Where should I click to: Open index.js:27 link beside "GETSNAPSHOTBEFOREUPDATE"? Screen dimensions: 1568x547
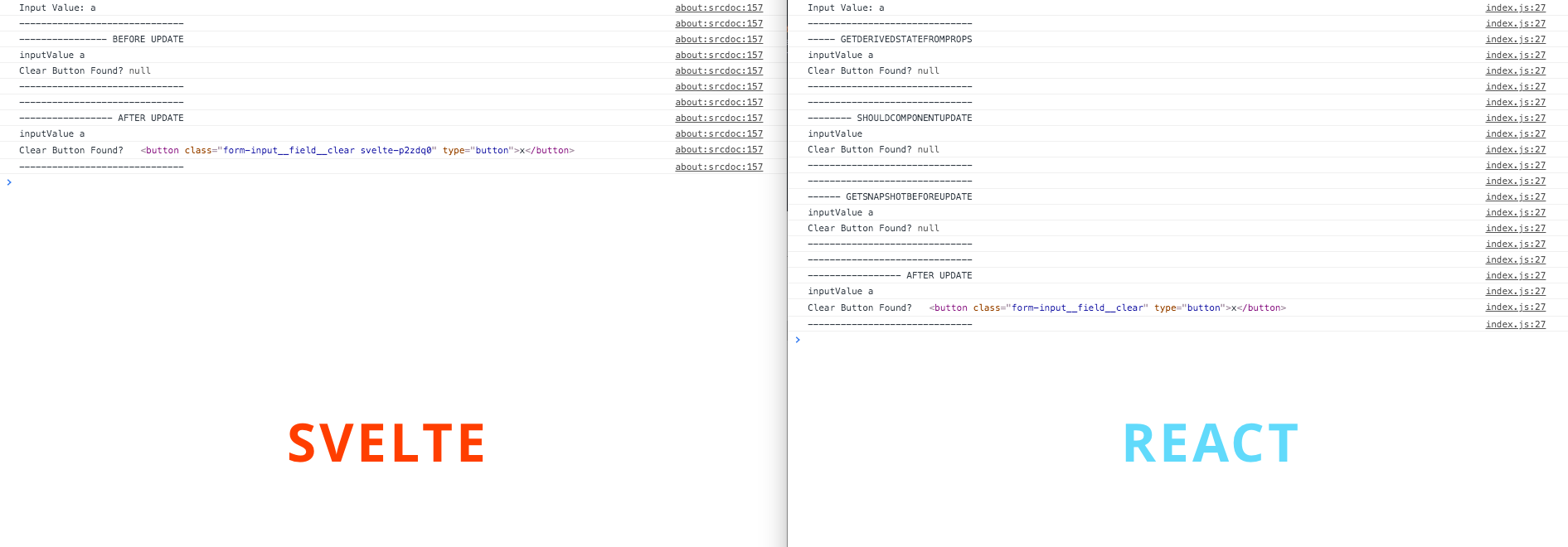(1515, 196)
